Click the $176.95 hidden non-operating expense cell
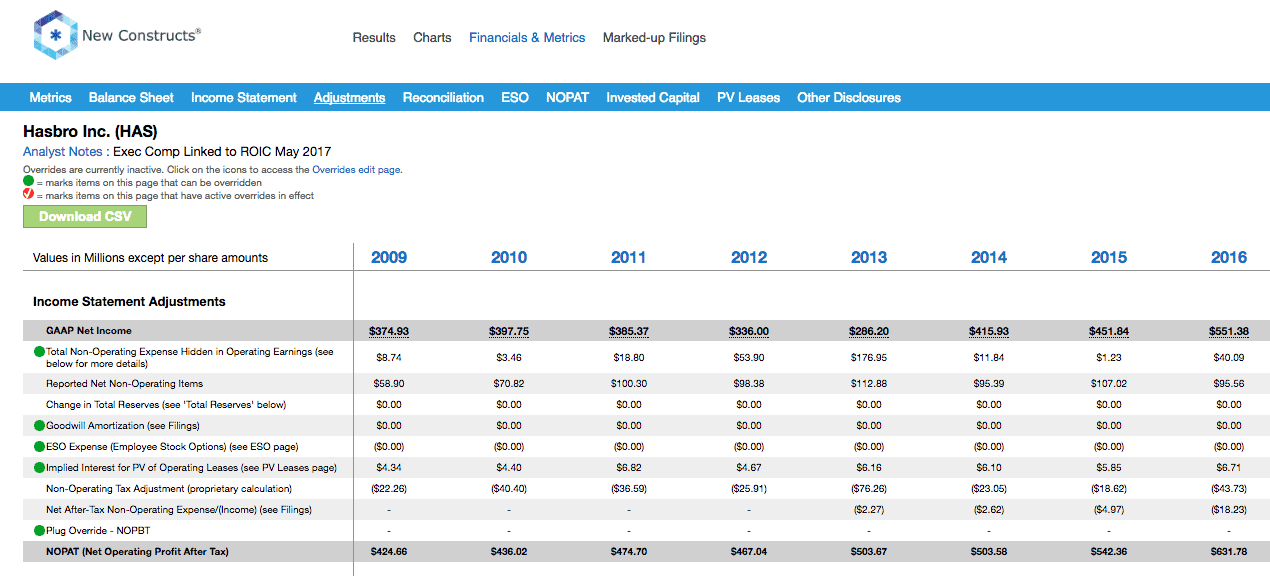The width and height of the screenshot is (1270, 576). tap(869, 357)
